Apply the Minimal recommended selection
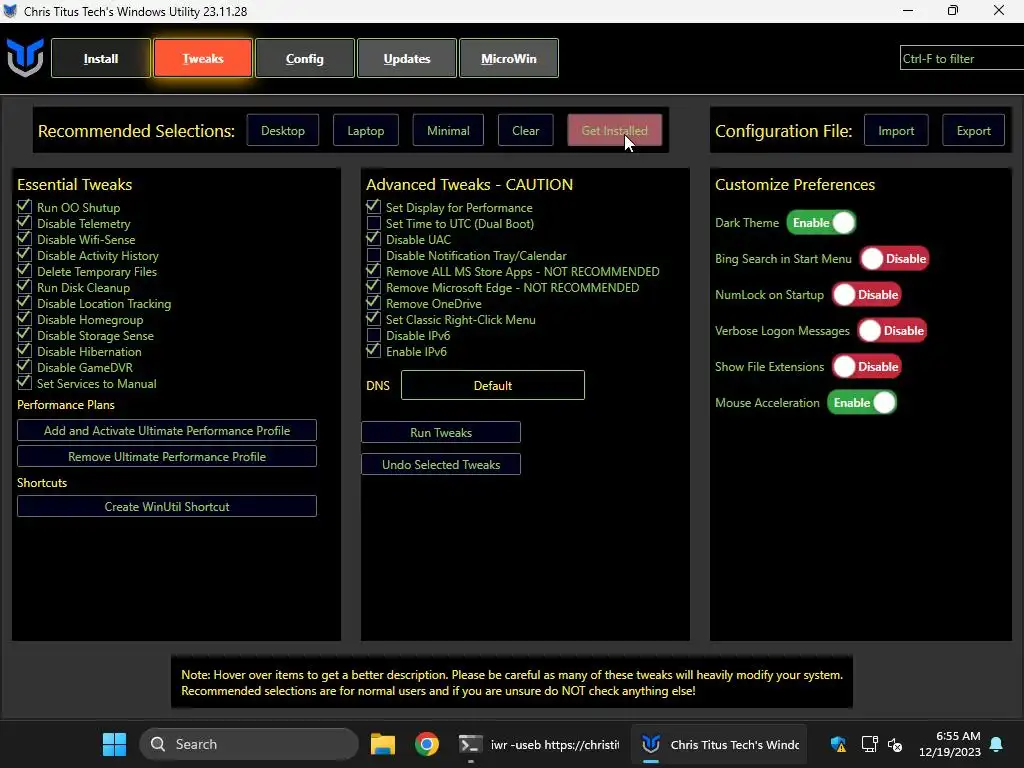The image size is (1024, 768). (x=448, y=131)
